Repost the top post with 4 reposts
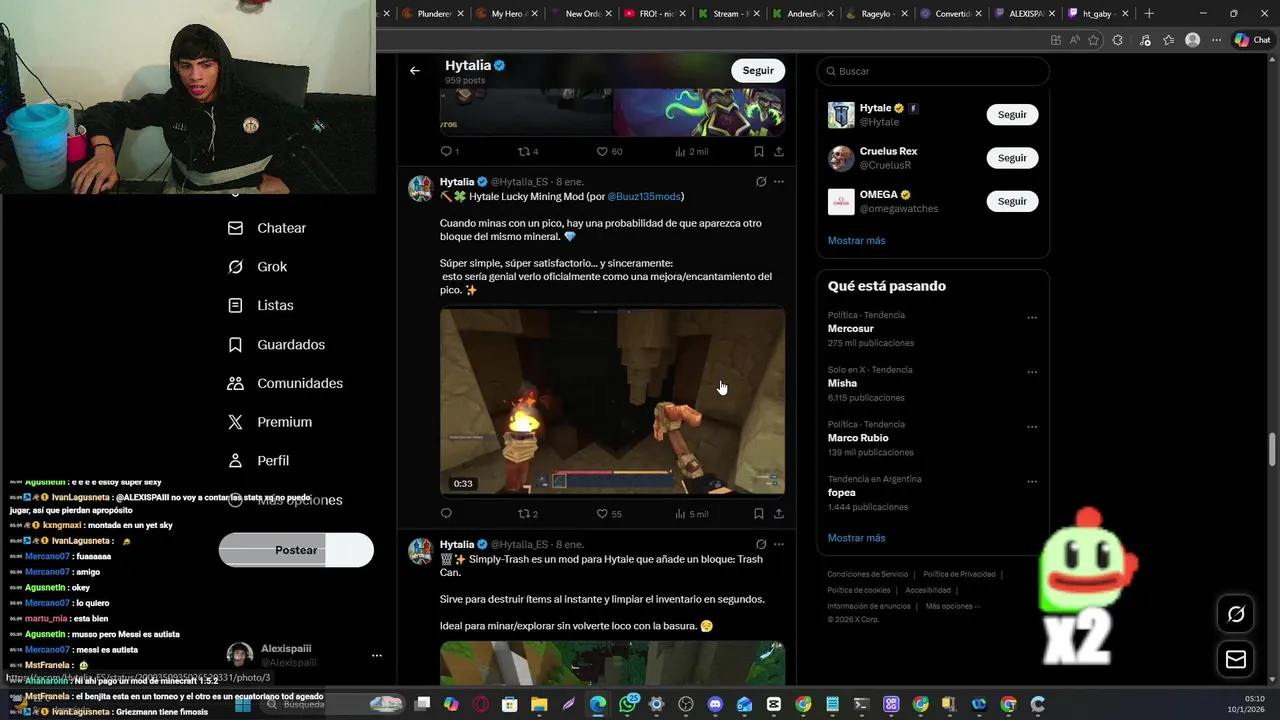This screenshot has height=720, width=1280. 527,152
